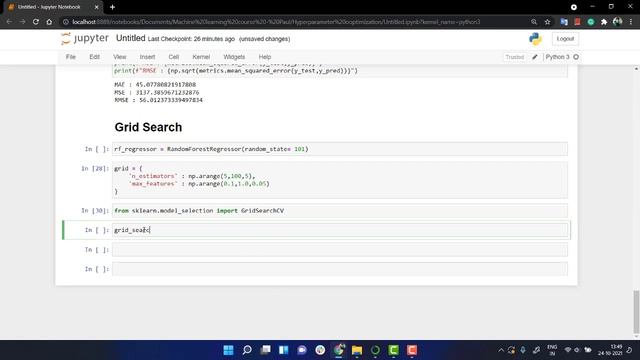Open the Insert menu
Screen dimensions: 640x360
[x=147, y=57]
